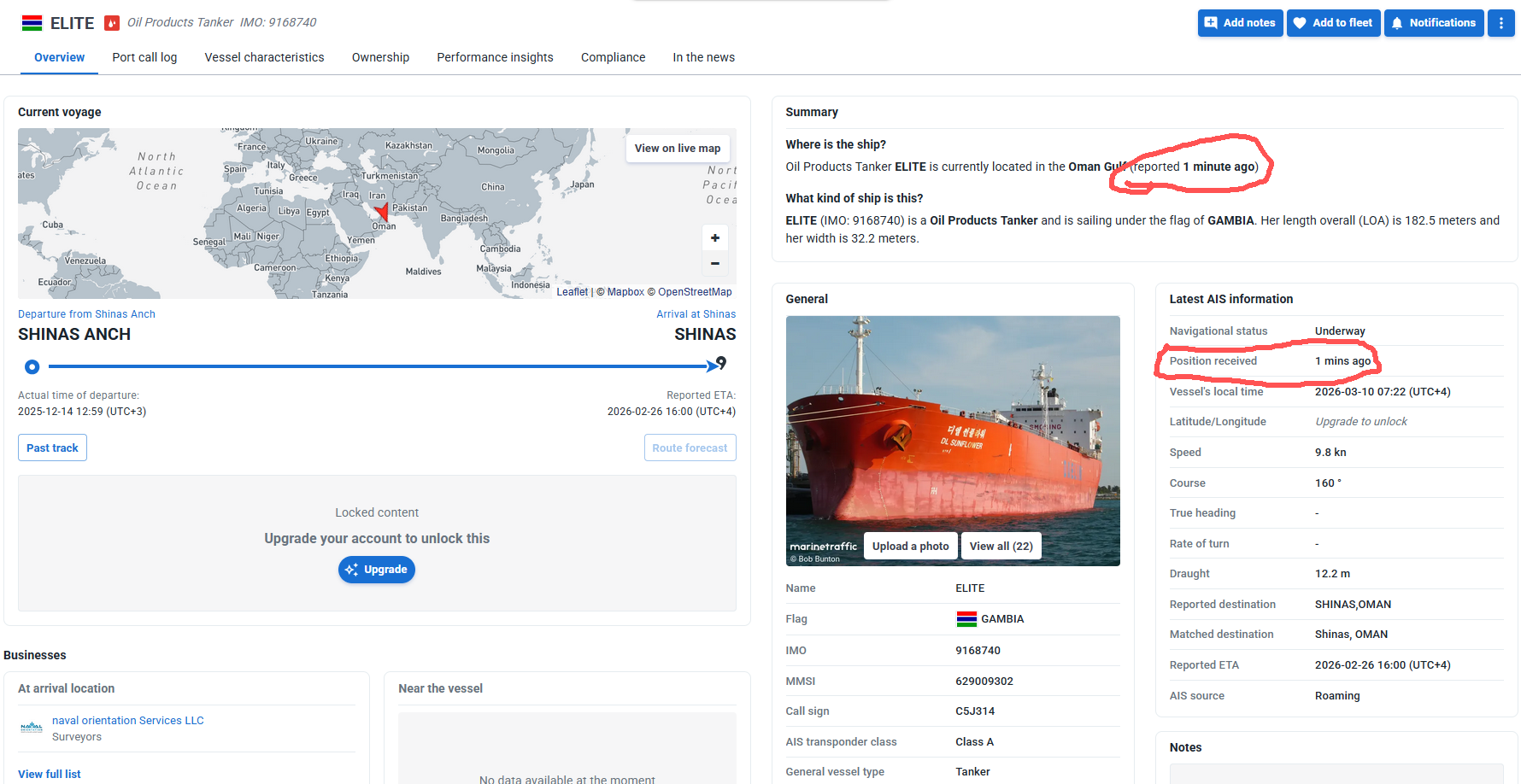Click the Gambia flag icon beside ELITE title
This screenshot has width=1521, height=784.
point(32,23)
